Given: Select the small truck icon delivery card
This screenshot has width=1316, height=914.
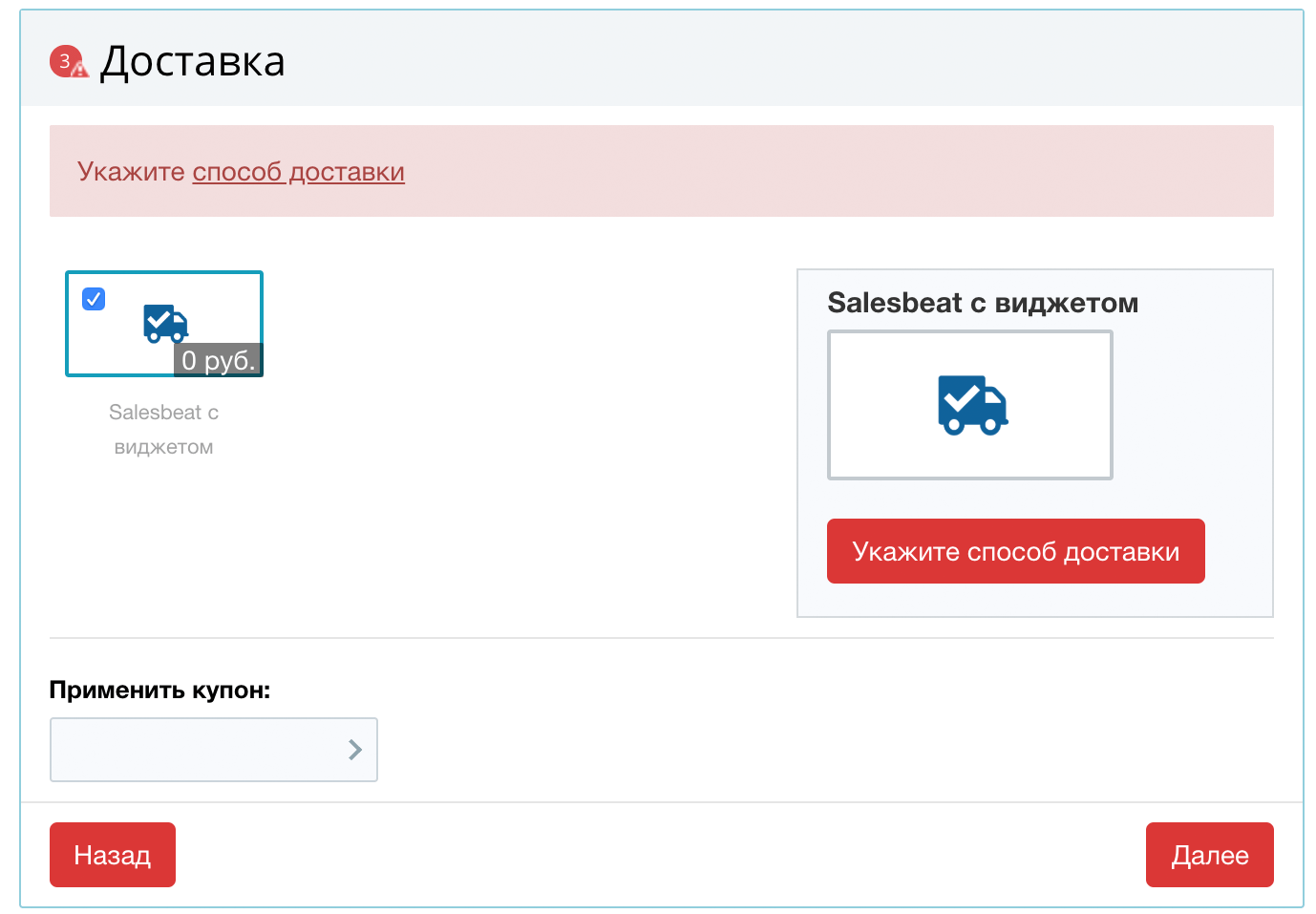Looking at the screenshot, I should click(164, 324).
